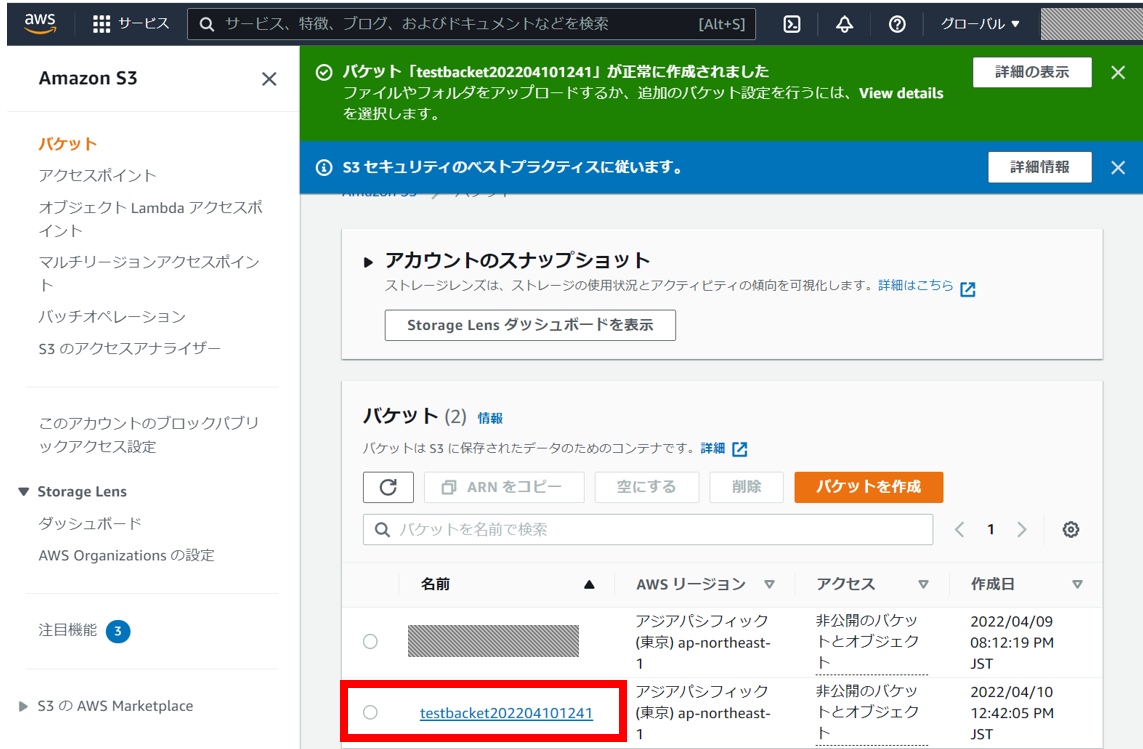Click View details text in green banner
1143x749 pixels.
point(901,93)
